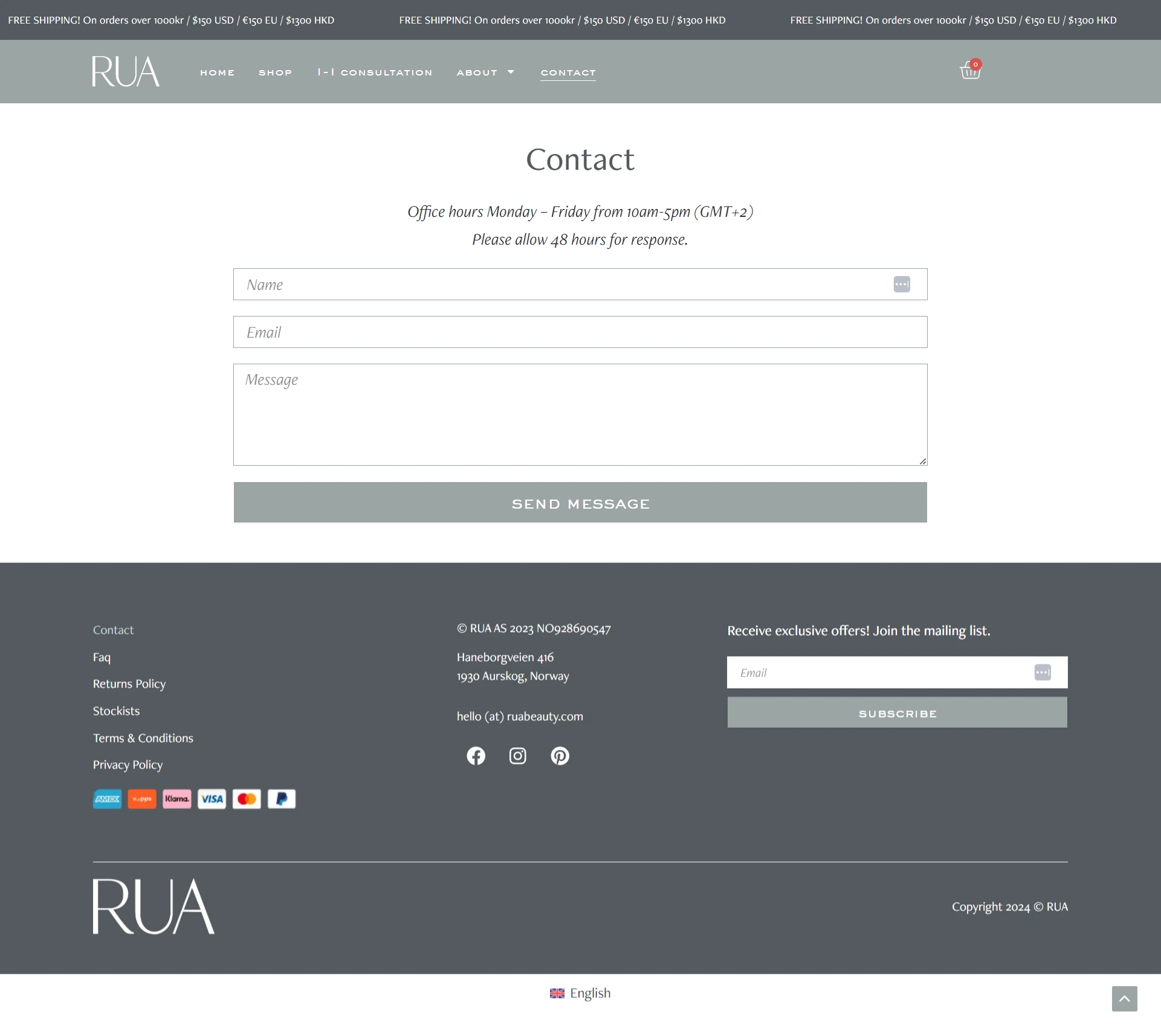Screen dimensions: 1161x1036
Task: Focus the Message text area
Action: click(580, 414)
